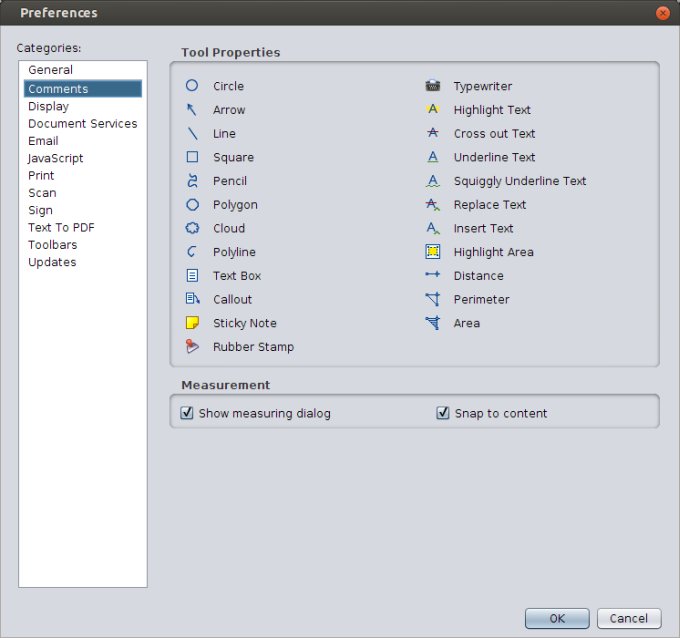Click the Typewriter tool icon
This screenshot has width=680, height=638.
click(x=433, y=85)
